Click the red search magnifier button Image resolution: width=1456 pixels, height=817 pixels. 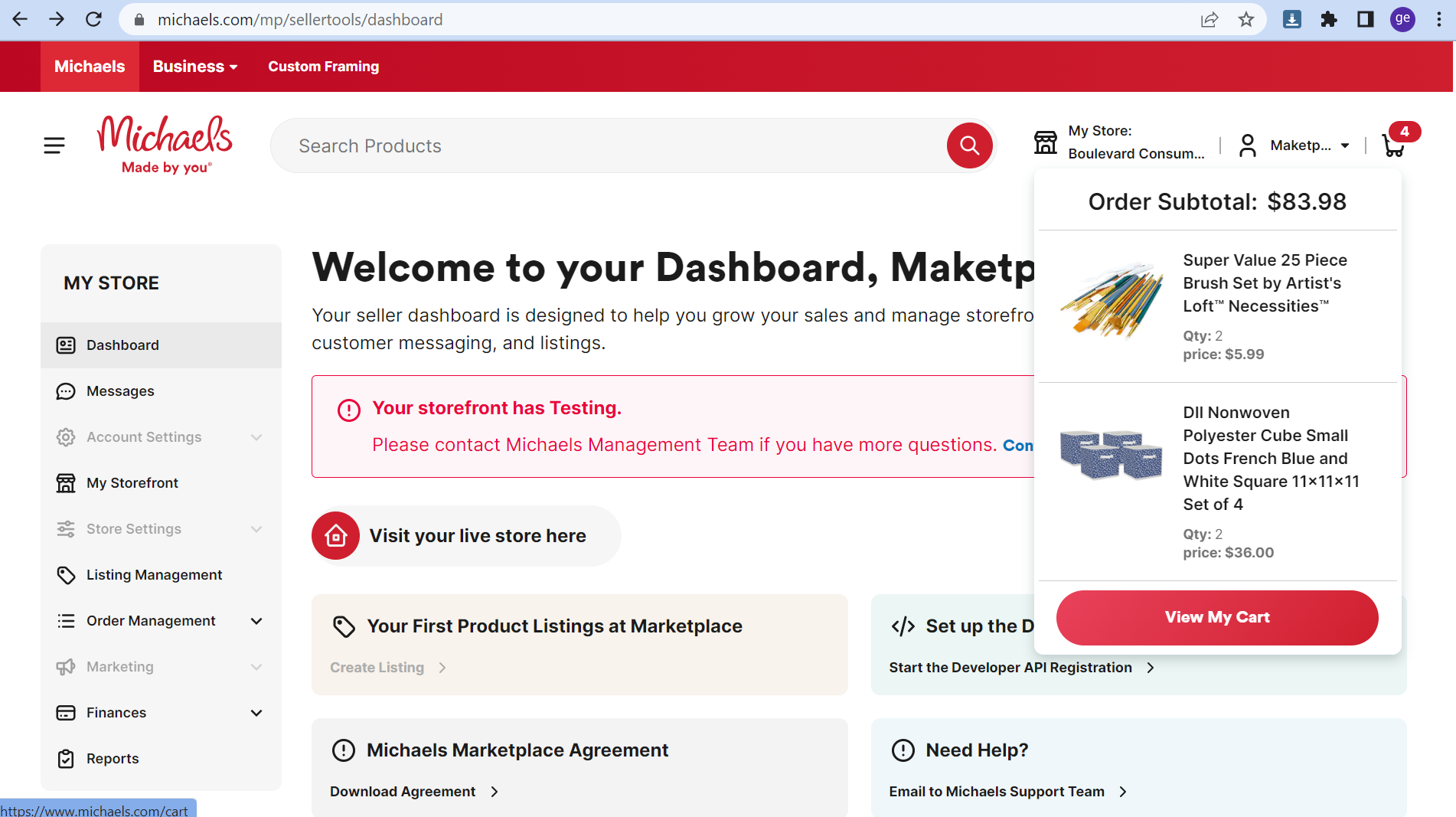coord(970,145)
